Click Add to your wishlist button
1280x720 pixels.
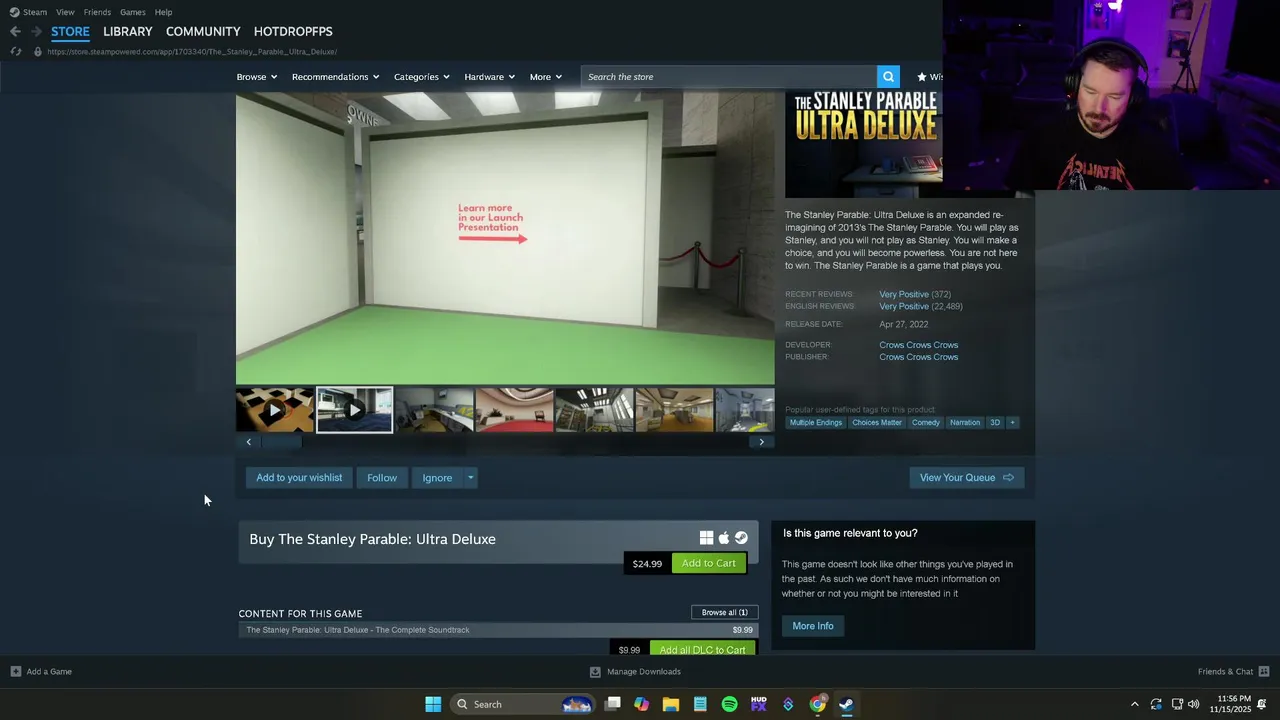pos(299,478)
